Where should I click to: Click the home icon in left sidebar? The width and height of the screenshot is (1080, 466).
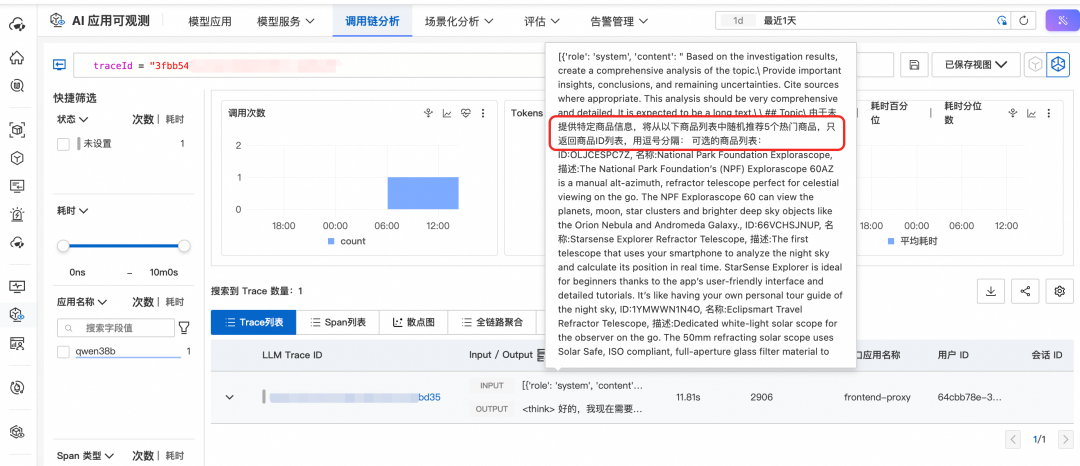point(16,57)
